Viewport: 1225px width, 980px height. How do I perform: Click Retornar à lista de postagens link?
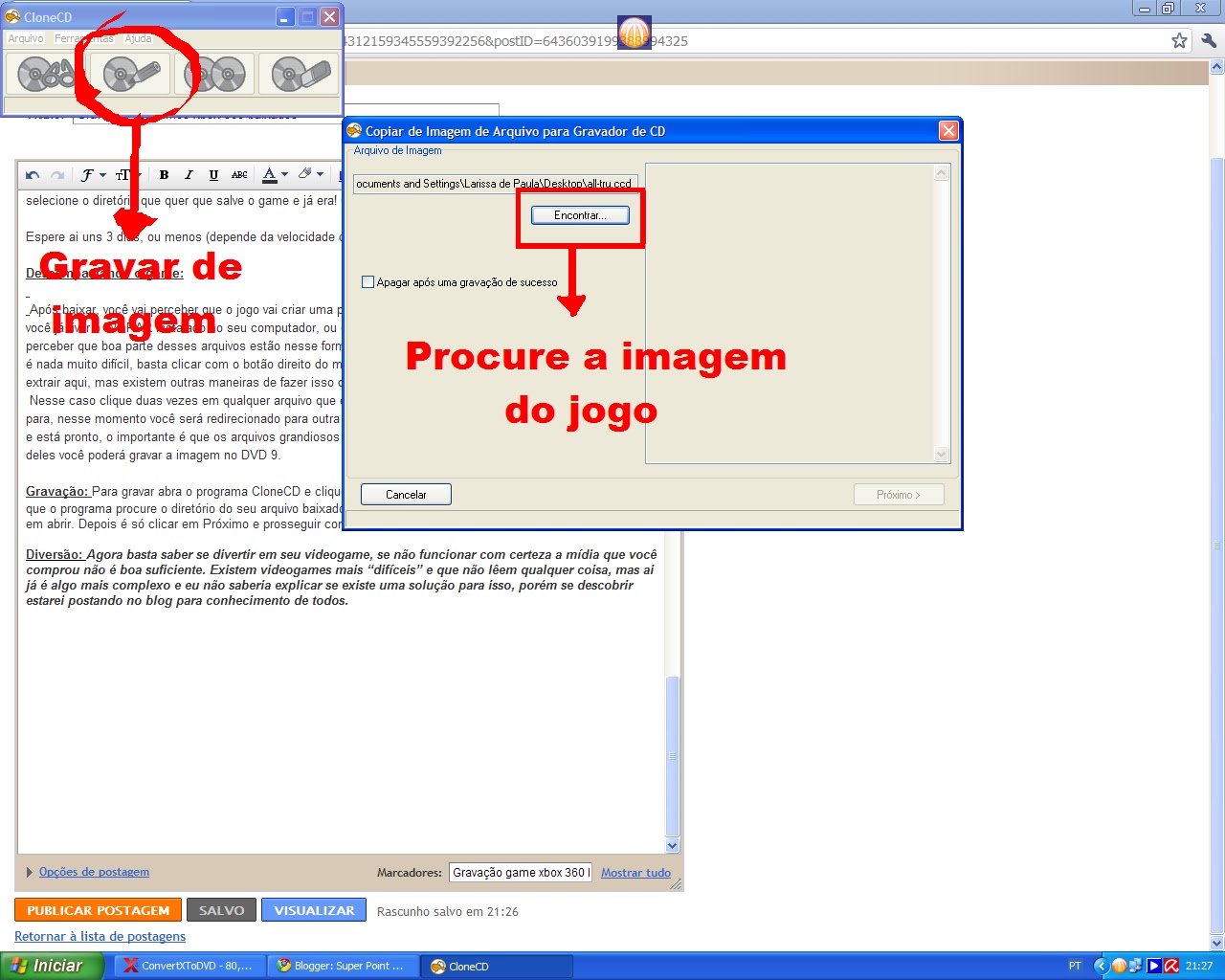click(x=100, y=937)
